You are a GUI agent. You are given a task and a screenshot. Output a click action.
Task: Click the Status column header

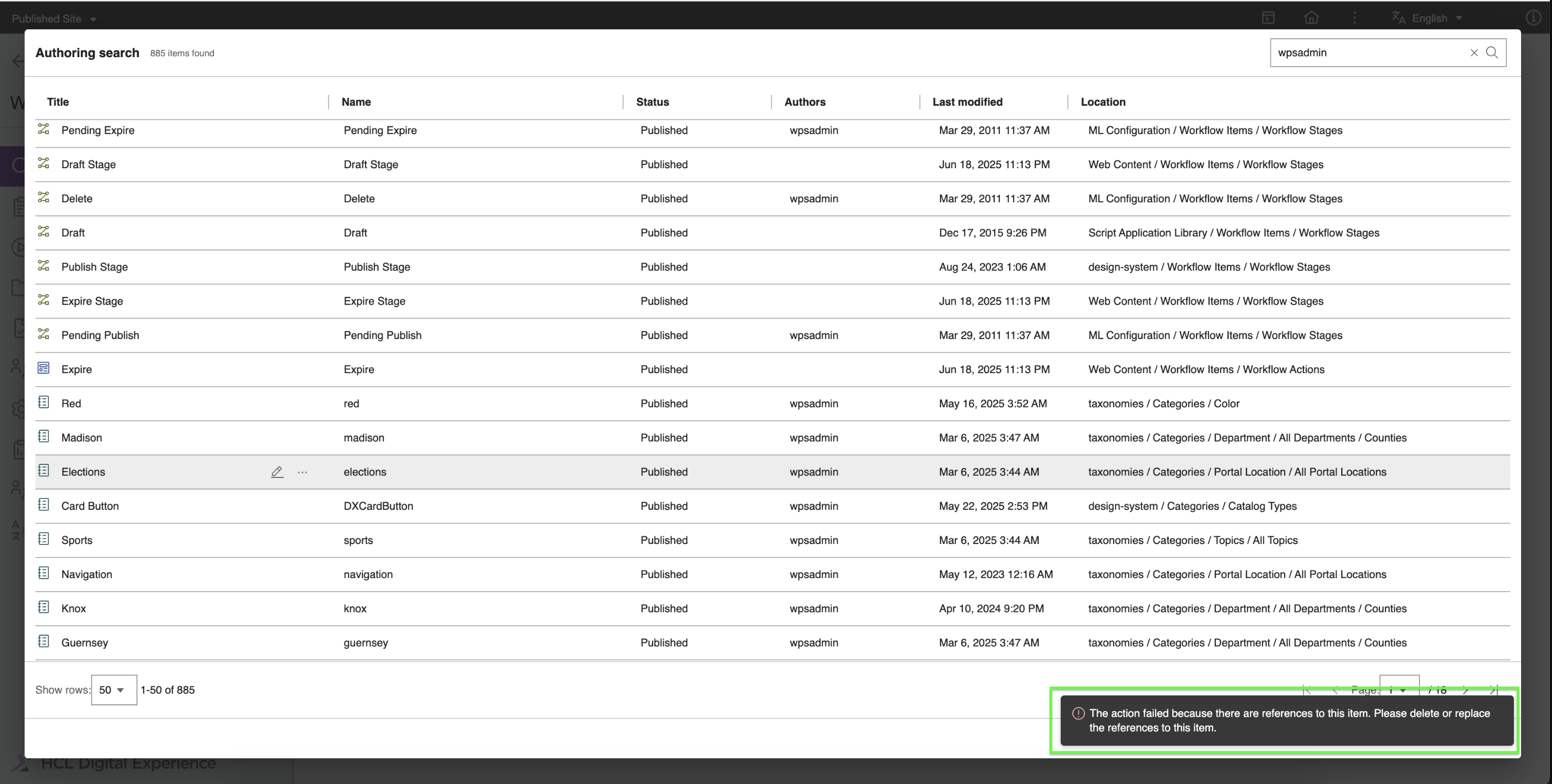(652, 102)
